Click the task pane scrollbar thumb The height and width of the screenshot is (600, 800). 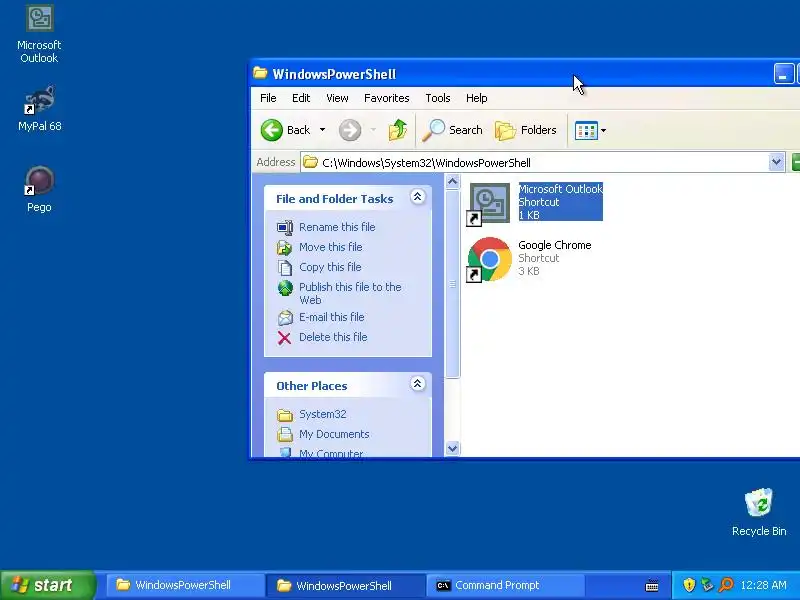coord(453,284)
